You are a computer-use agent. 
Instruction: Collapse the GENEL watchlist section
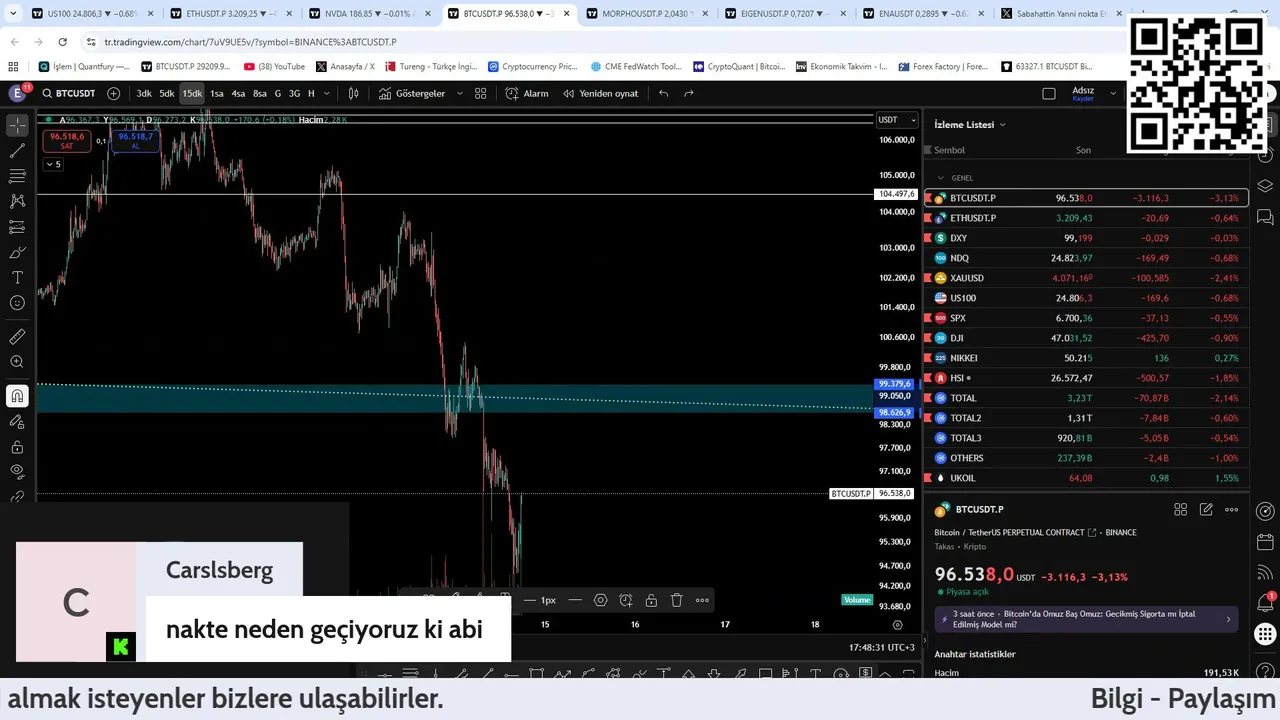pyautogui.click(x=940, y=178)
